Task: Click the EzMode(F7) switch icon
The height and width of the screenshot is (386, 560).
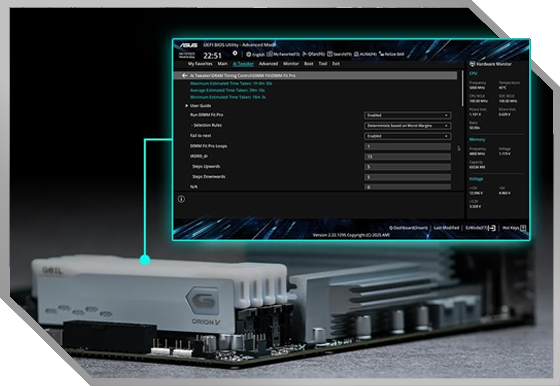Action: [x=492, y=228]
